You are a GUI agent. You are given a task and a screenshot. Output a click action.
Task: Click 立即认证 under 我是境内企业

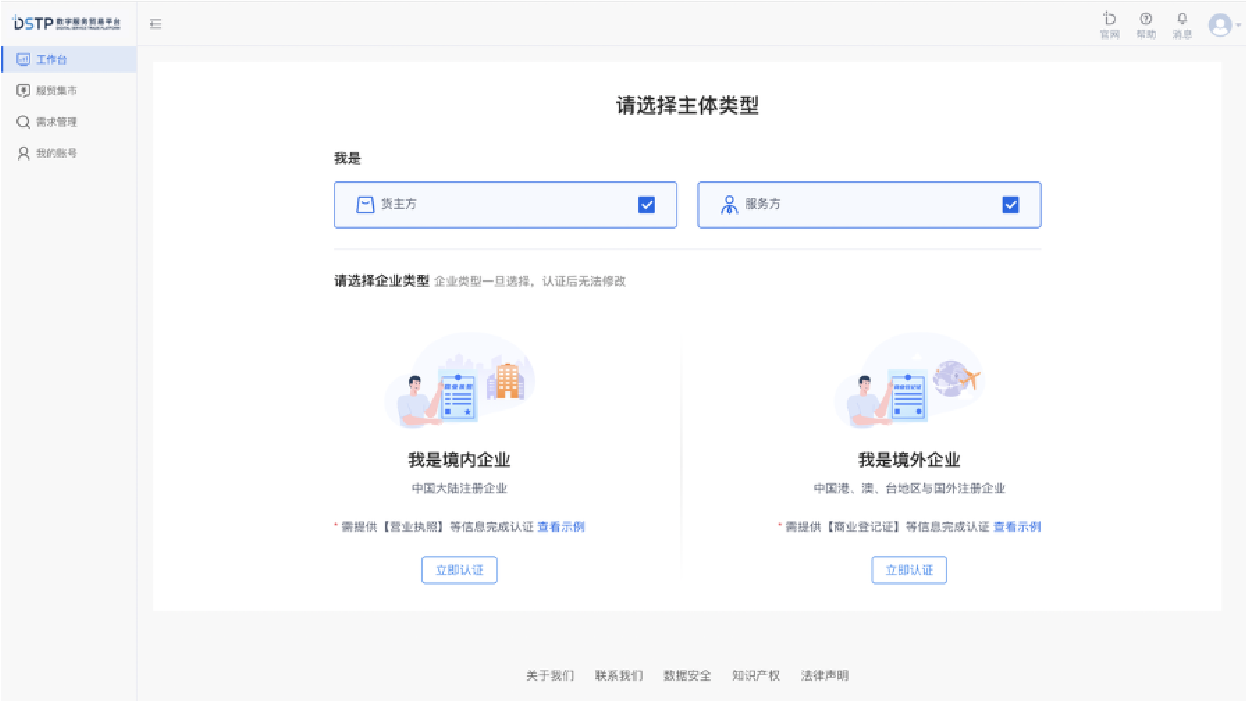459,569
